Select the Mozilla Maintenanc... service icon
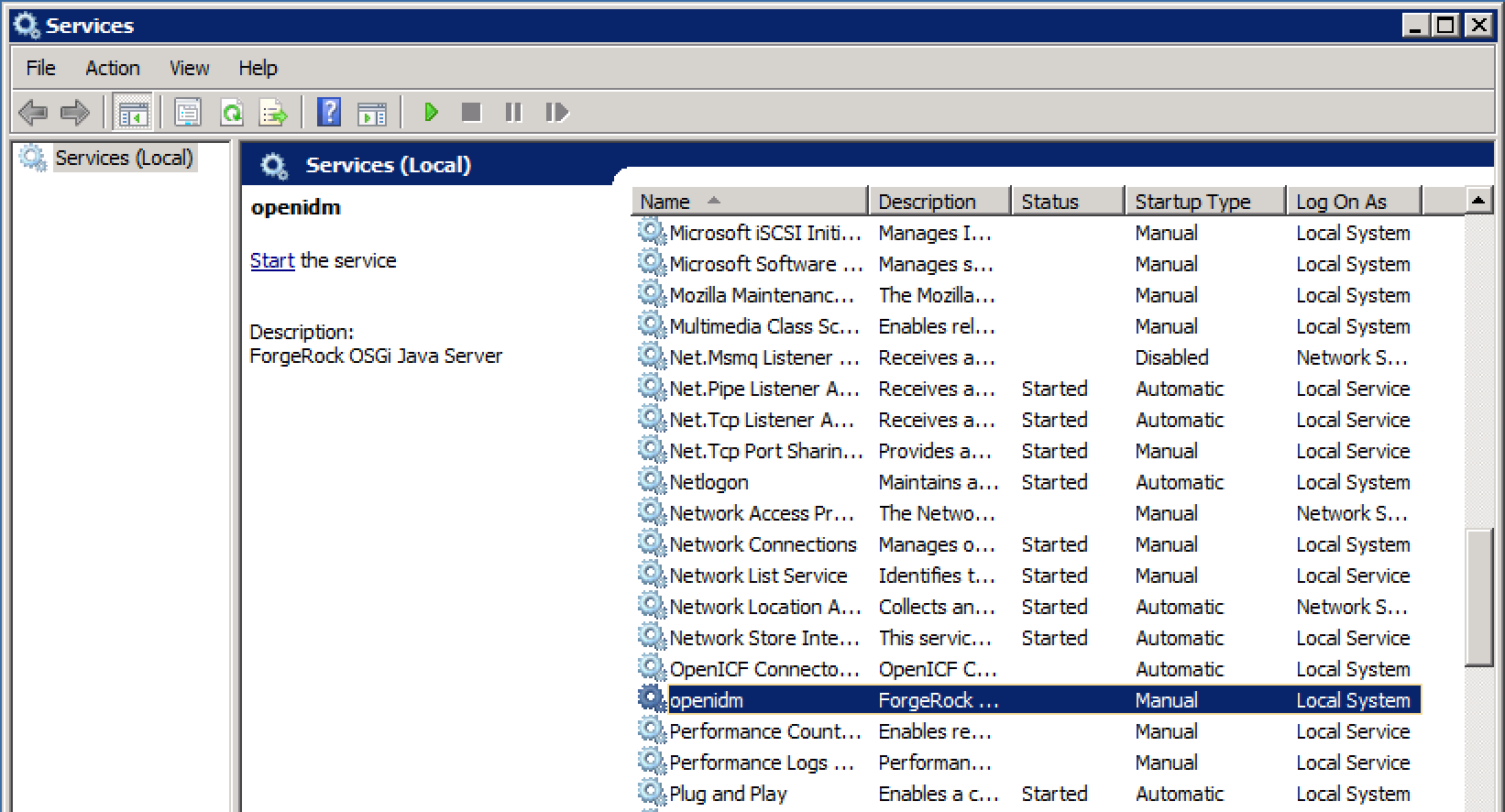This screenshot has width=1505, height=812. (x=652, y=294)
